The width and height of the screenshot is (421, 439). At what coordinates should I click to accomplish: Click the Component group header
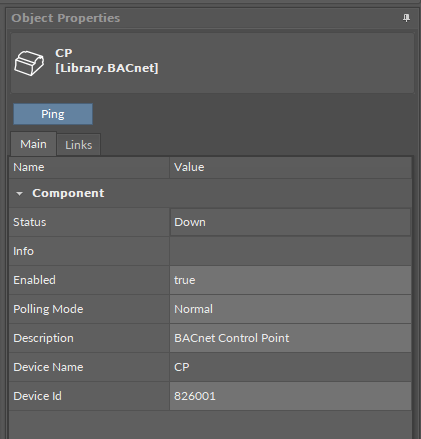click(x=68, y=193)
